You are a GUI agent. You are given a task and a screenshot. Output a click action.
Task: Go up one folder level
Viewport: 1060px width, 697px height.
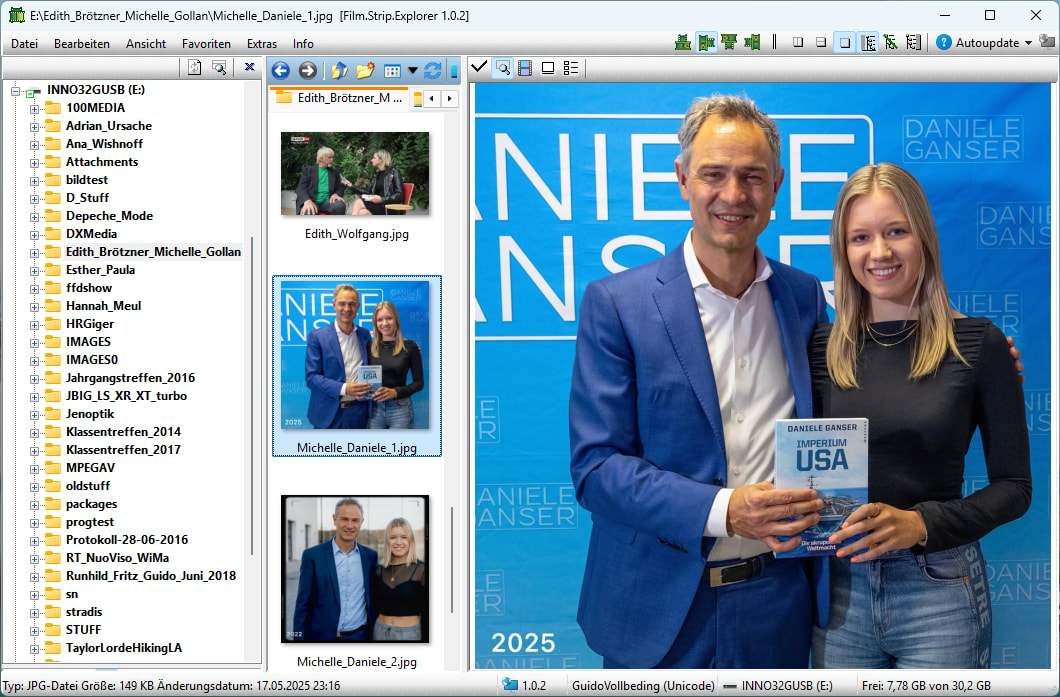tap(339, 70)
